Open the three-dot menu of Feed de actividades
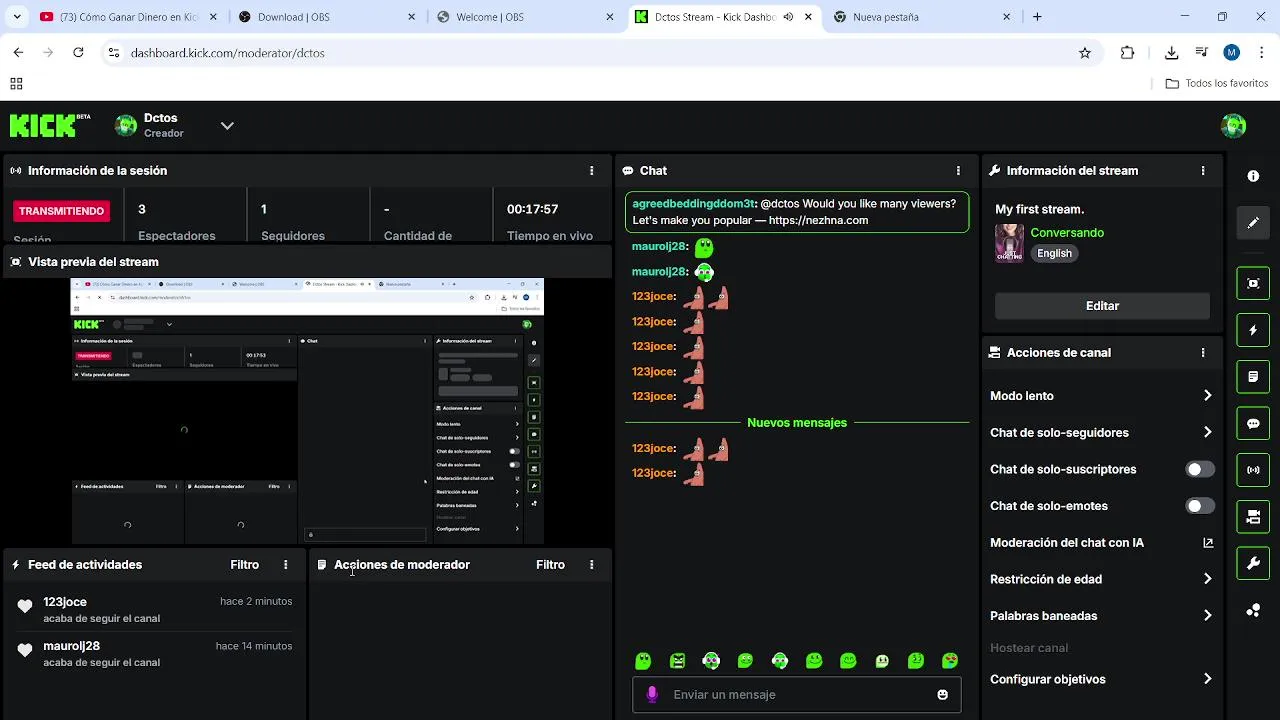 pyautogui.click(x=285, y=565)
